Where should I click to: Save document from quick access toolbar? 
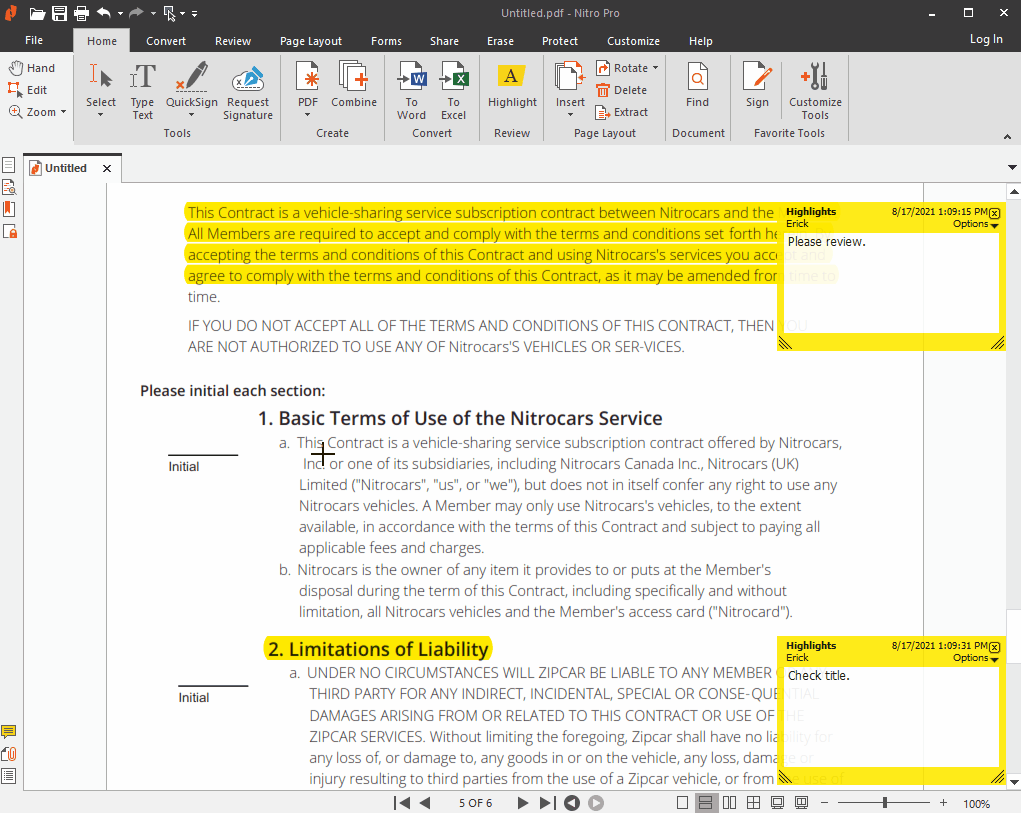pos(59,13)
